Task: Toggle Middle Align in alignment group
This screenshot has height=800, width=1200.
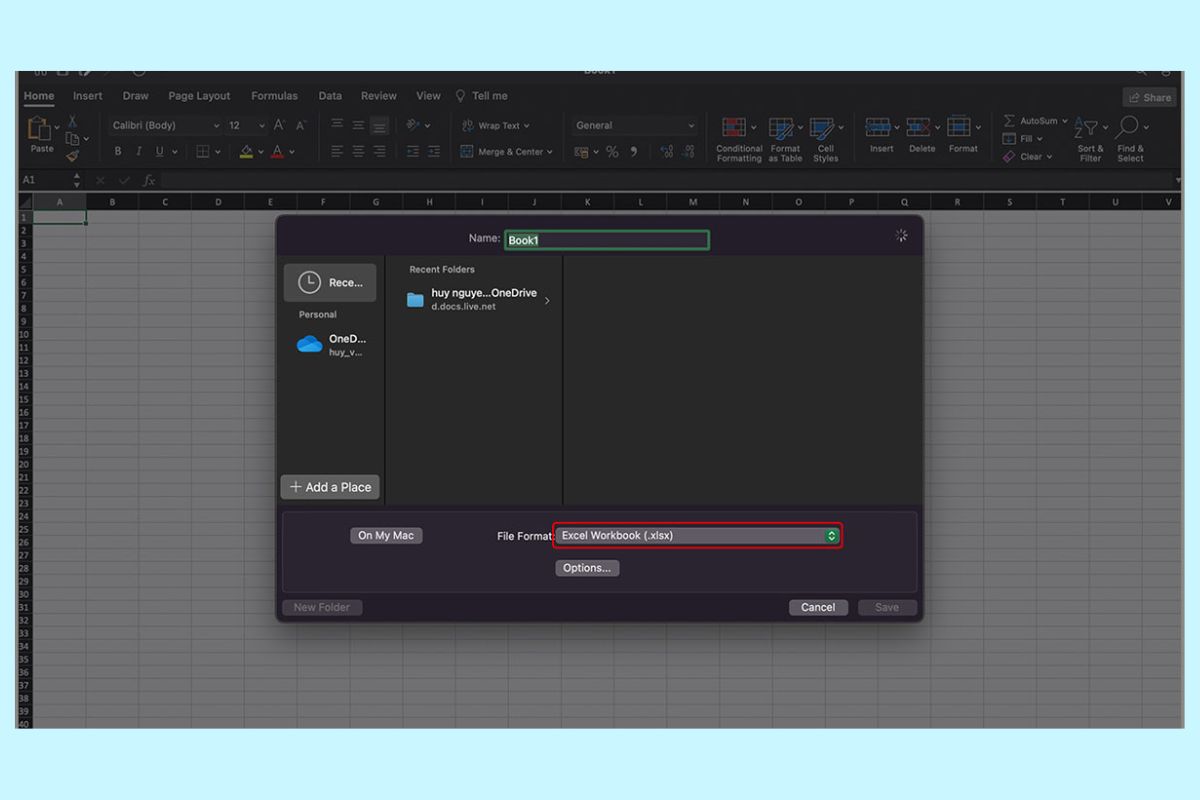Action: point(358,125)
